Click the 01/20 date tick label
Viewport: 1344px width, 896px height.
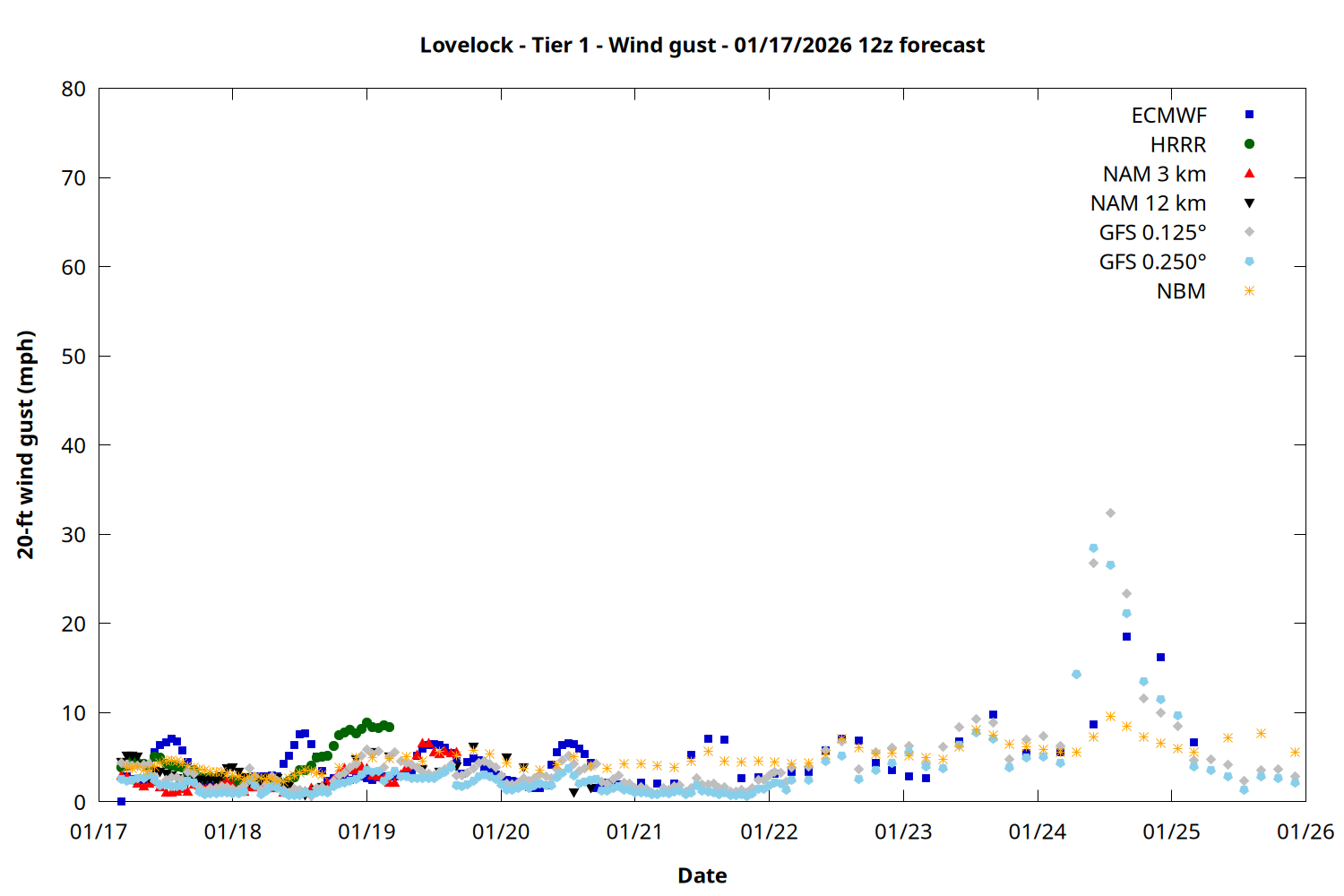coord(501,832)
